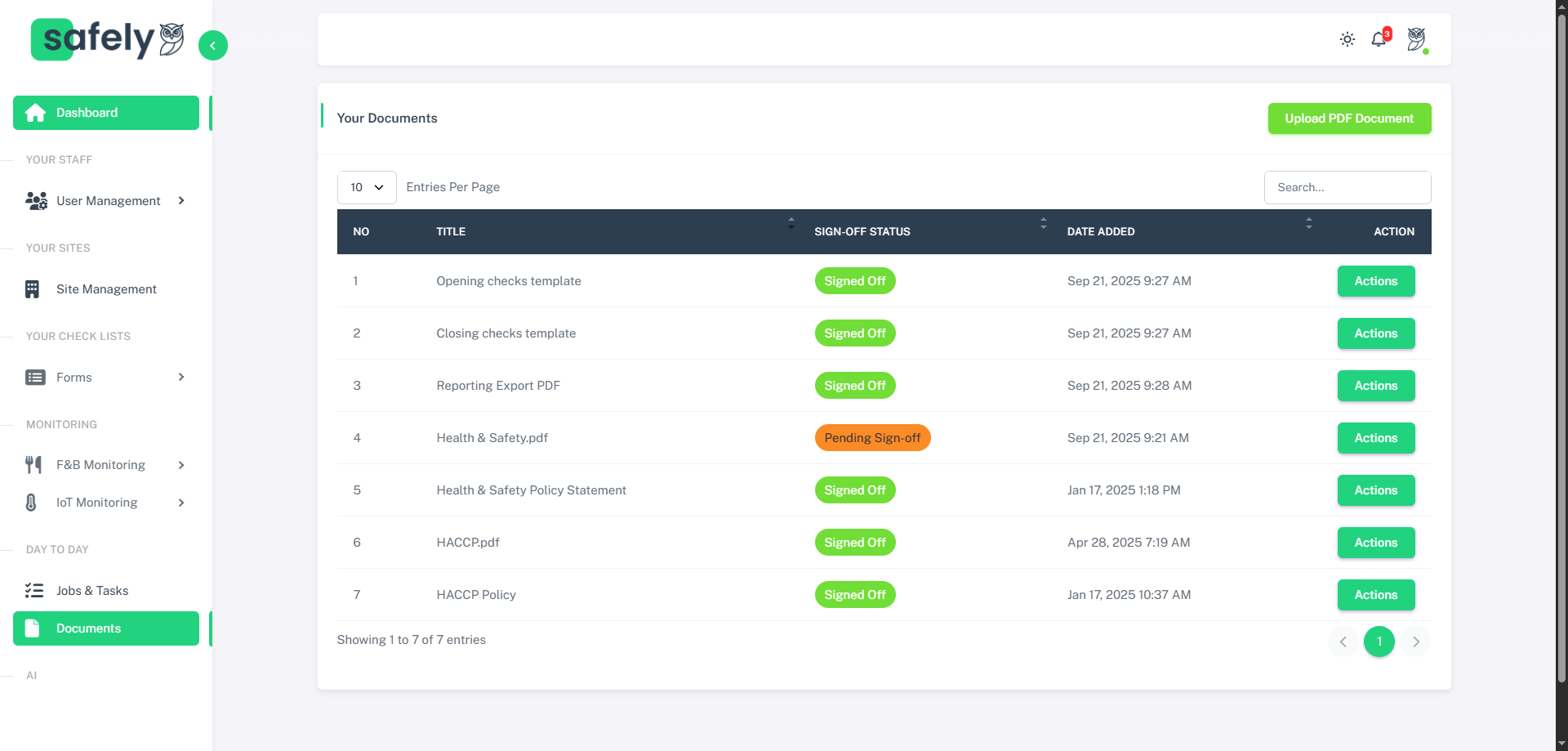Click the Site Management building icon
This screenshot has width=1568, height=751.
coord(32,289)
